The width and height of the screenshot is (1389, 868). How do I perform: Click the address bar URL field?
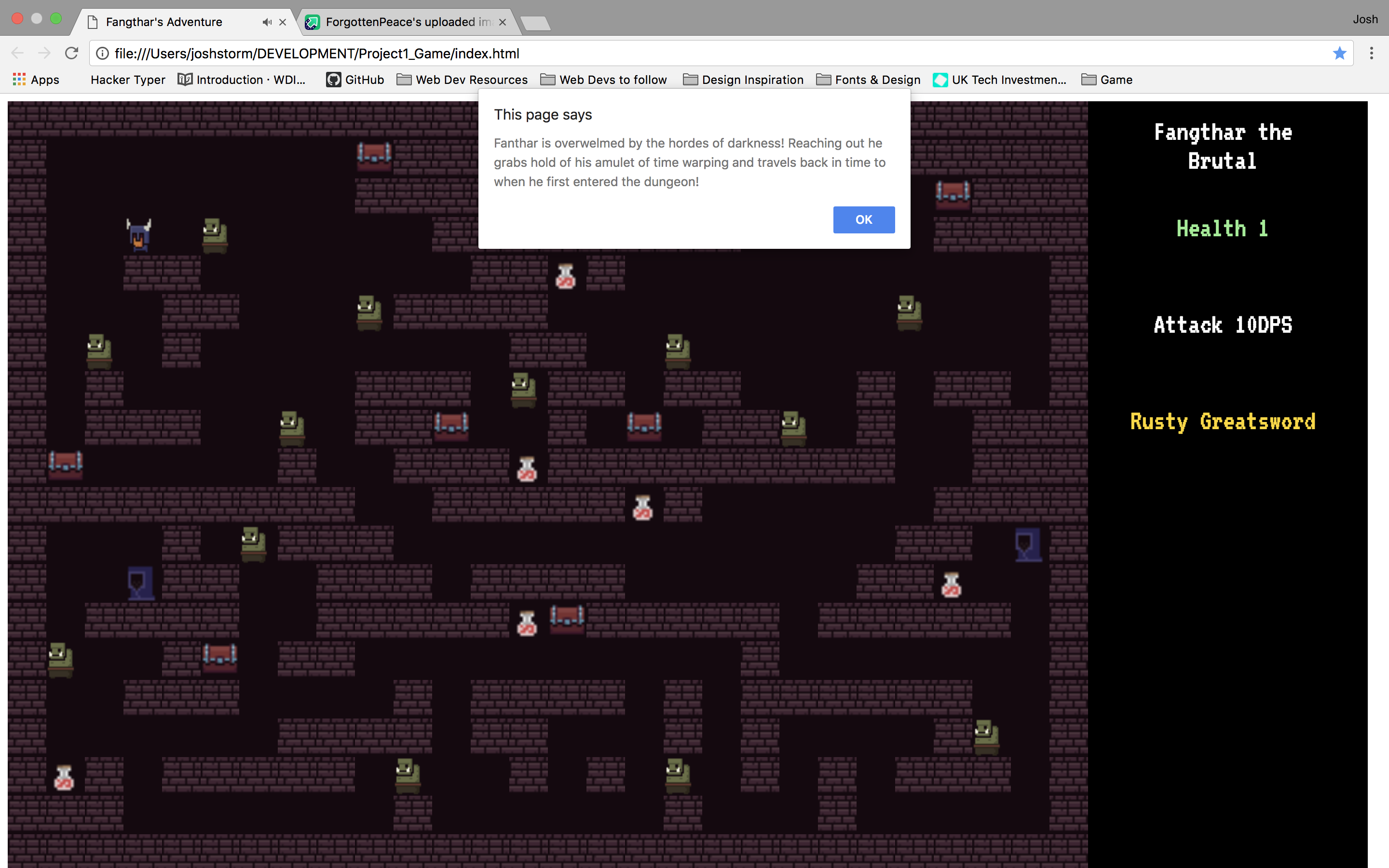pos(689,54)
